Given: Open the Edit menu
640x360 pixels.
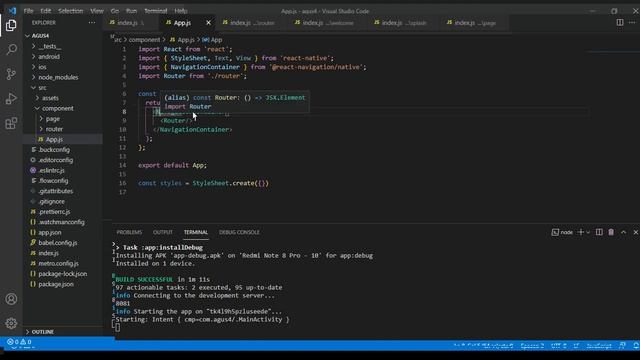Looking at the screenshot, I should point(46,11).
